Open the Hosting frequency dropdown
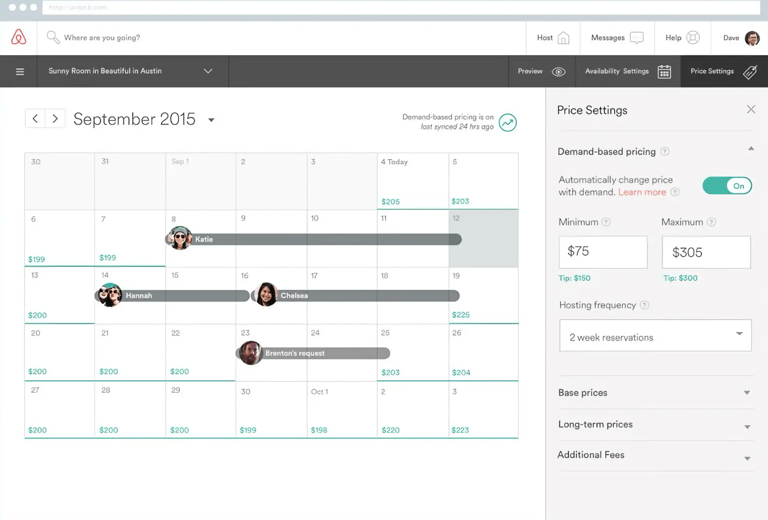 click(x=655, y=337)
